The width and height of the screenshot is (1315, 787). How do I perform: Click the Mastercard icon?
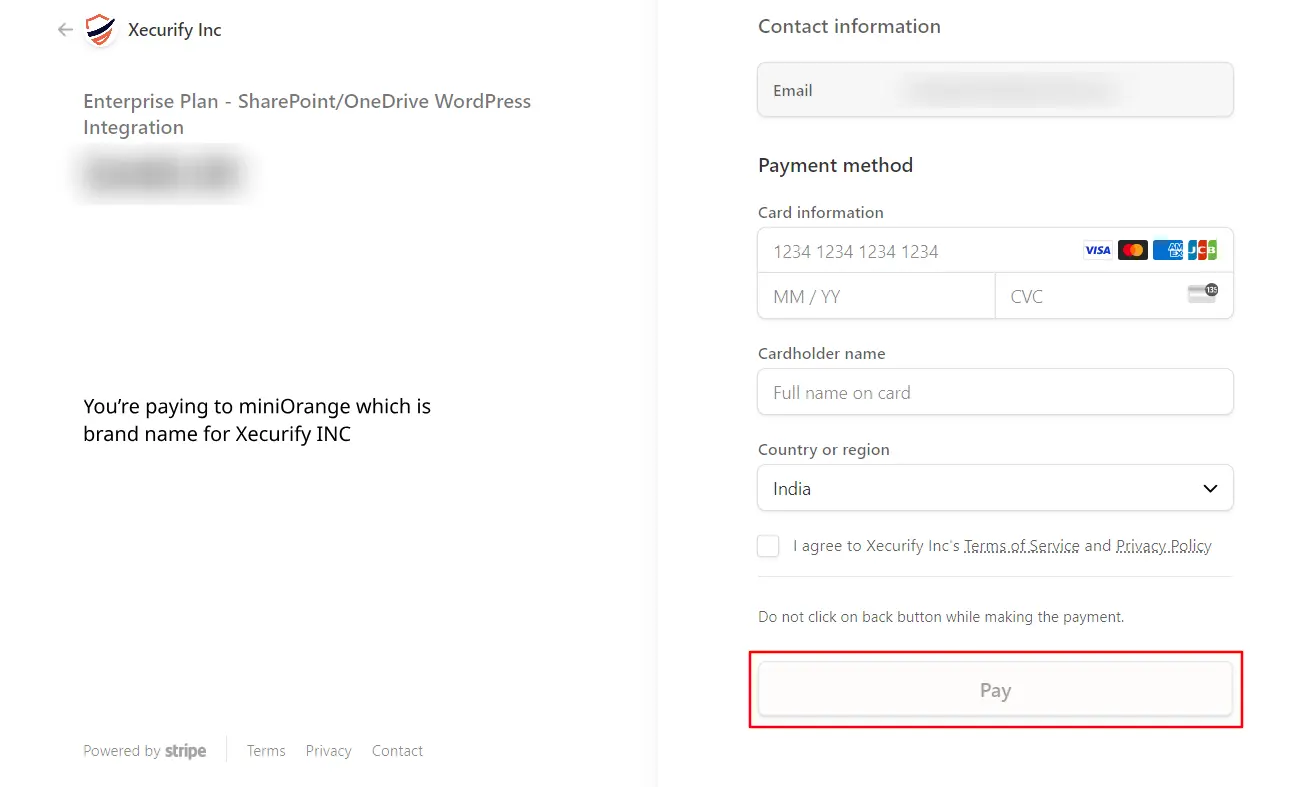(1133, 250)
